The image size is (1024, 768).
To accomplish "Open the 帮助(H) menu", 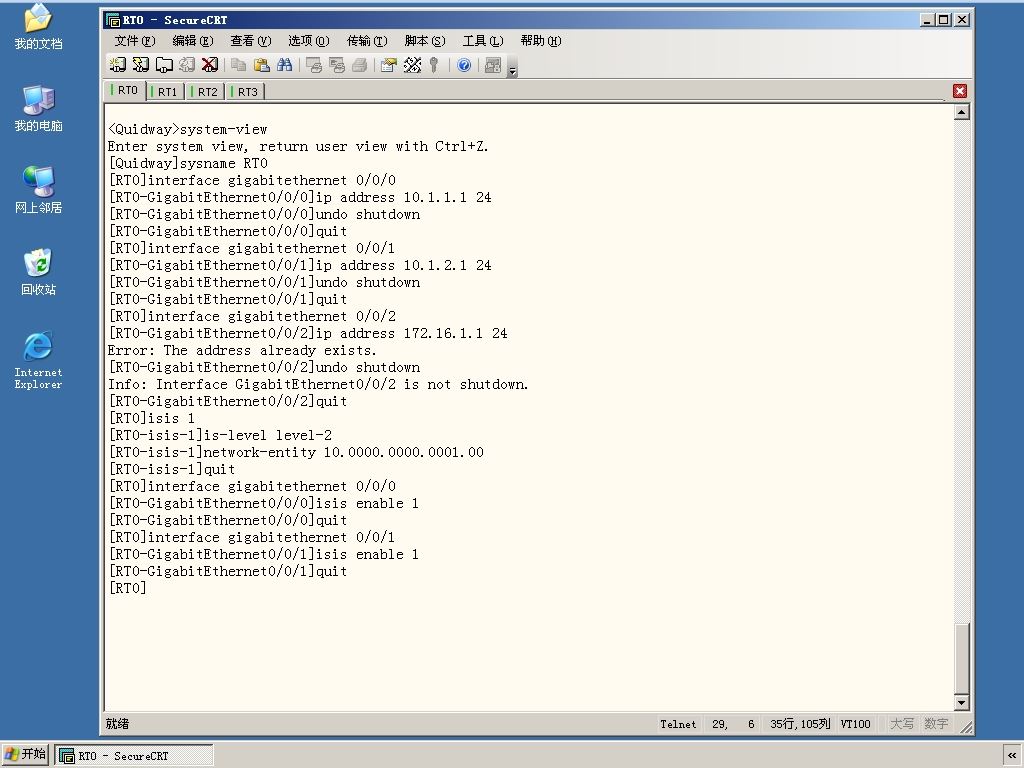I will (541, 40).
